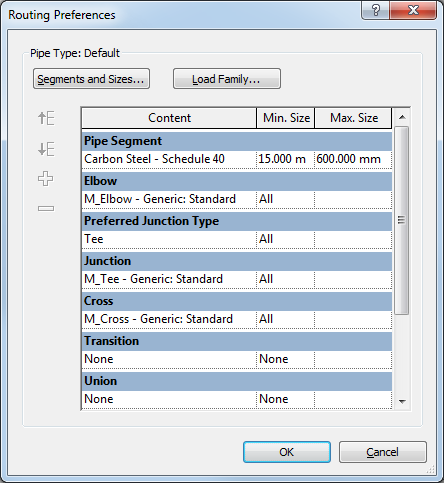Click the Move Row Down icon
444x483 pixels.
click(x=46, y=149)
